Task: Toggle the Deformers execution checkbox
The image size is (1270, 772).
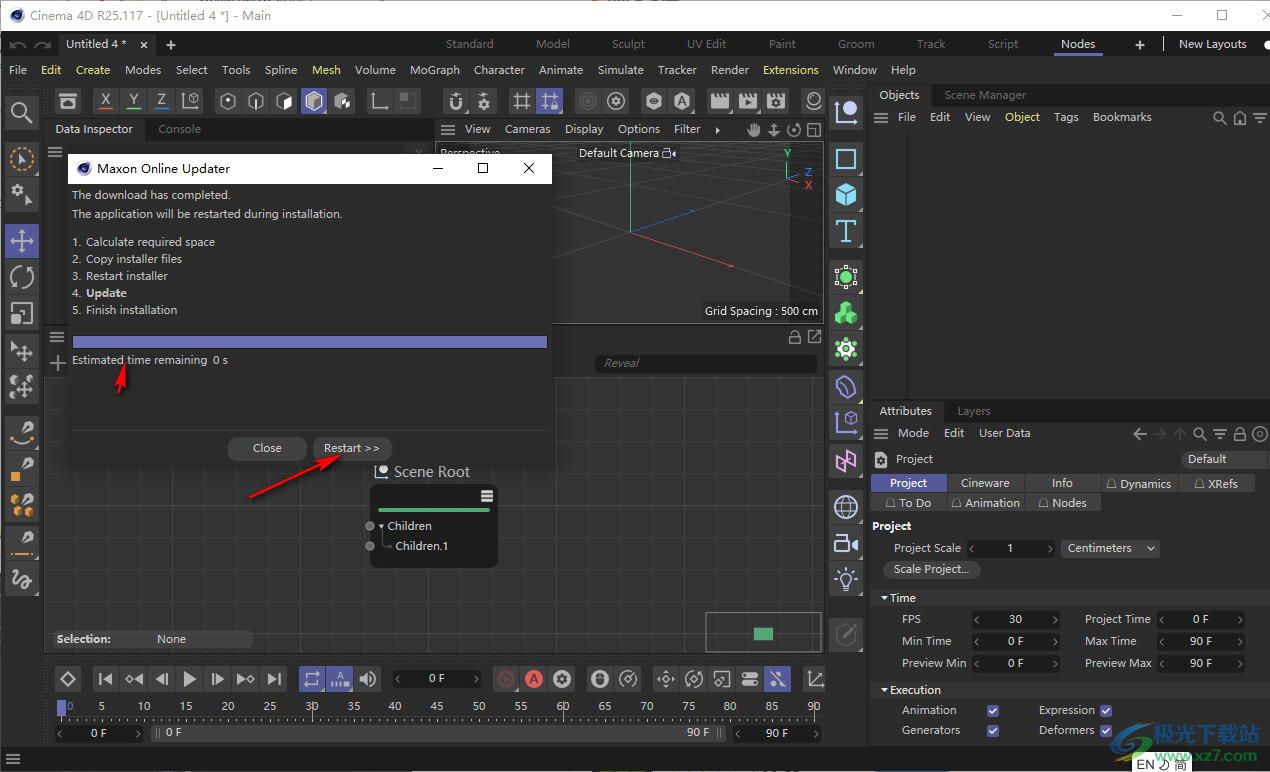Action: (x=1106, y=730)
